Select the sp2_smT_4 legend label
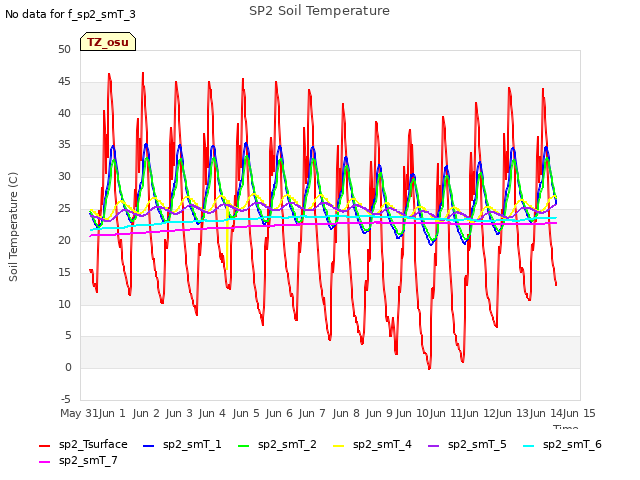 pyautogui.click(x=382, y=444)
